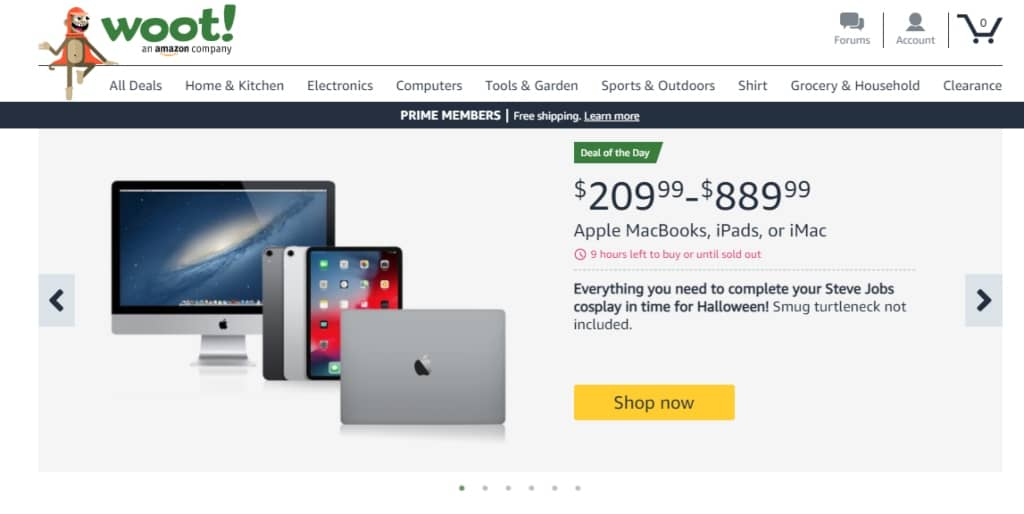
Task: Open the Clearance category
Action: click(972, 86)
